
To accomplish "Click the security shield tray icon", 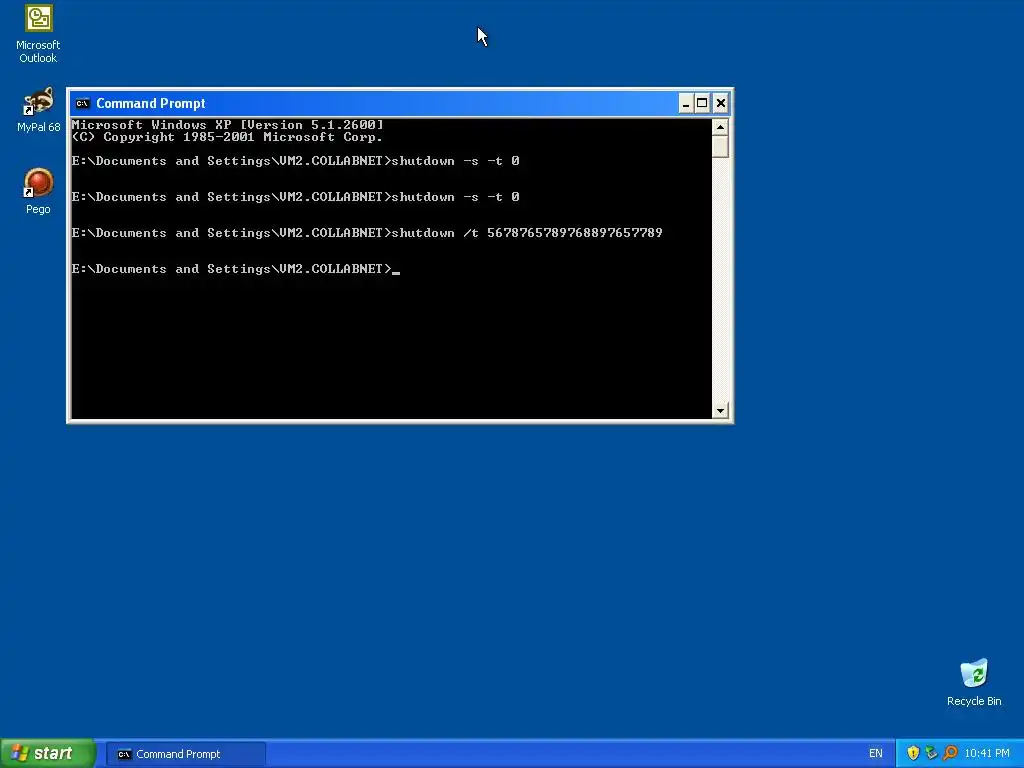I will (913, 753).
